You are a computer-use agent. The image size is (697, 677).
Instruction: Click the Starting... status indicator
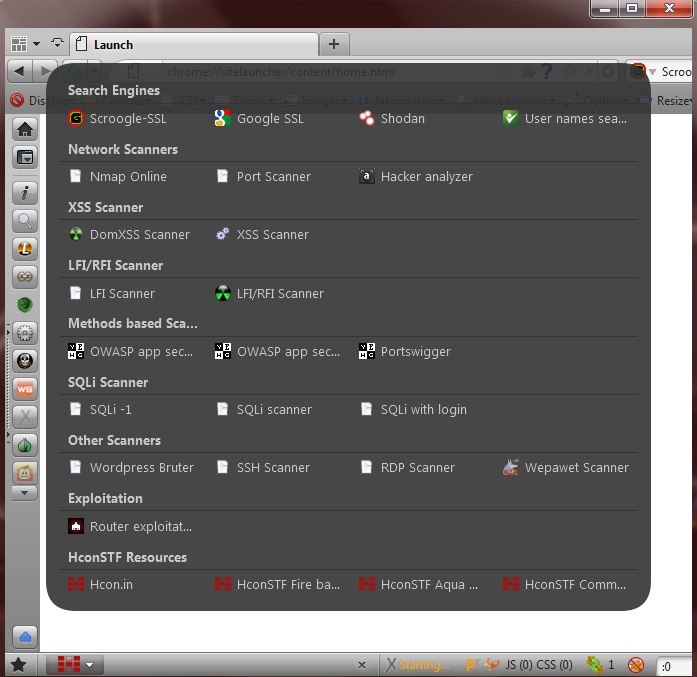[x=417, y=665]
